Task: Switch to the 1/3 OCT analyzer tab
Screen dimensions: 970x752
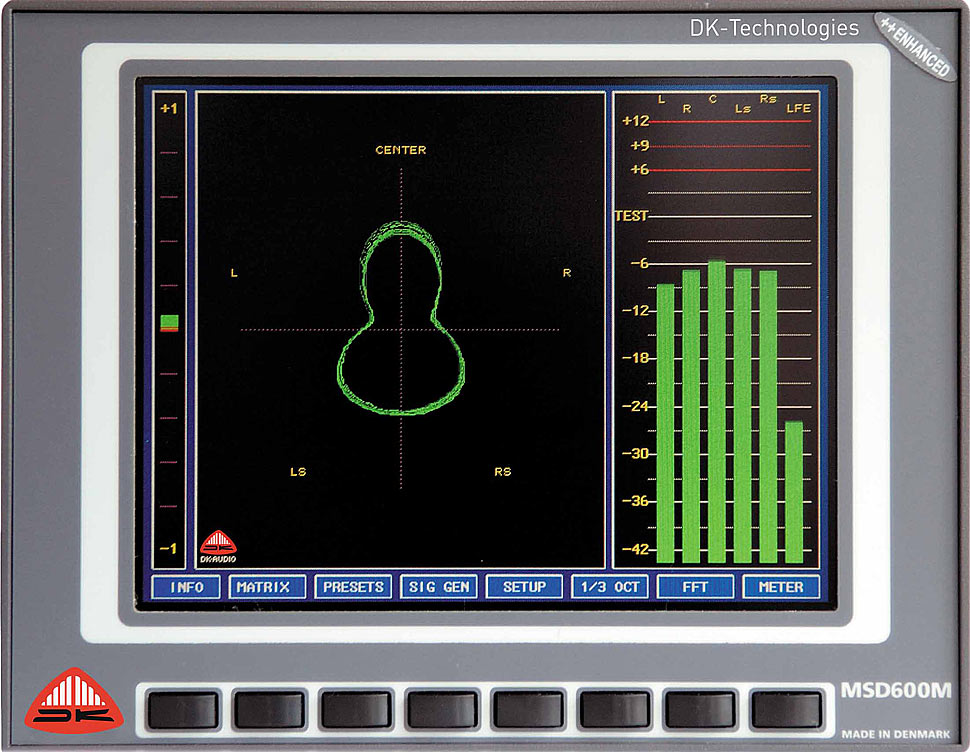Action: coord(610,587)
